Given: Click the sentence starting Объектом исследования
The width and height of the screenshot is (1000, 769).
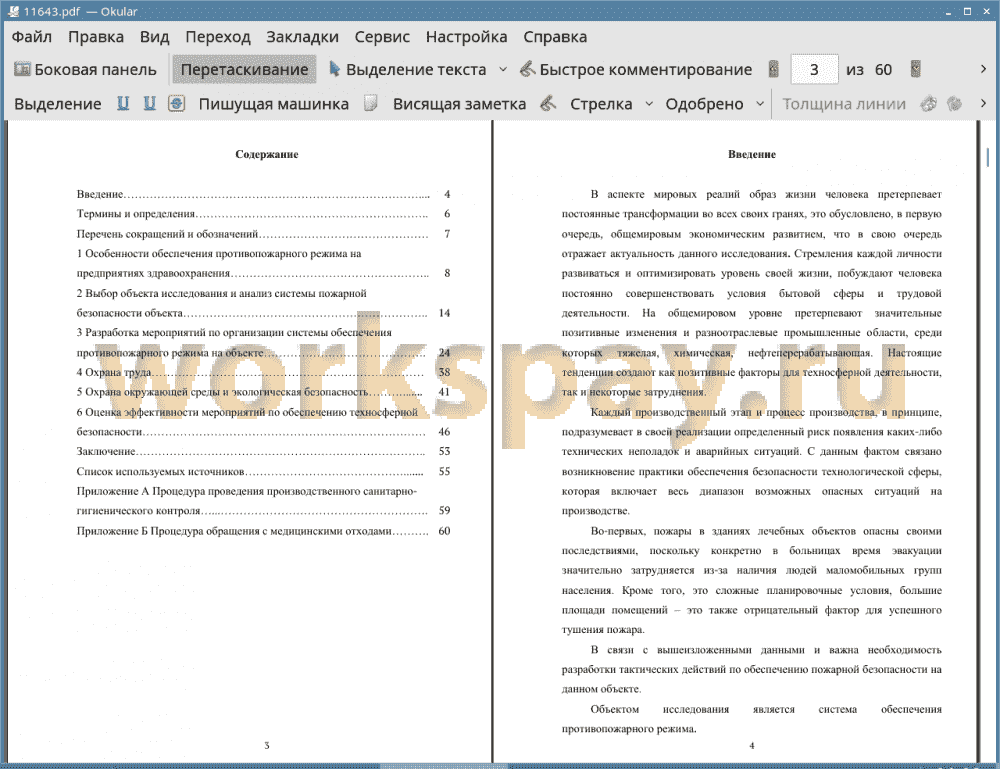Looking at the screenshot, I should [x=751, y=719].
